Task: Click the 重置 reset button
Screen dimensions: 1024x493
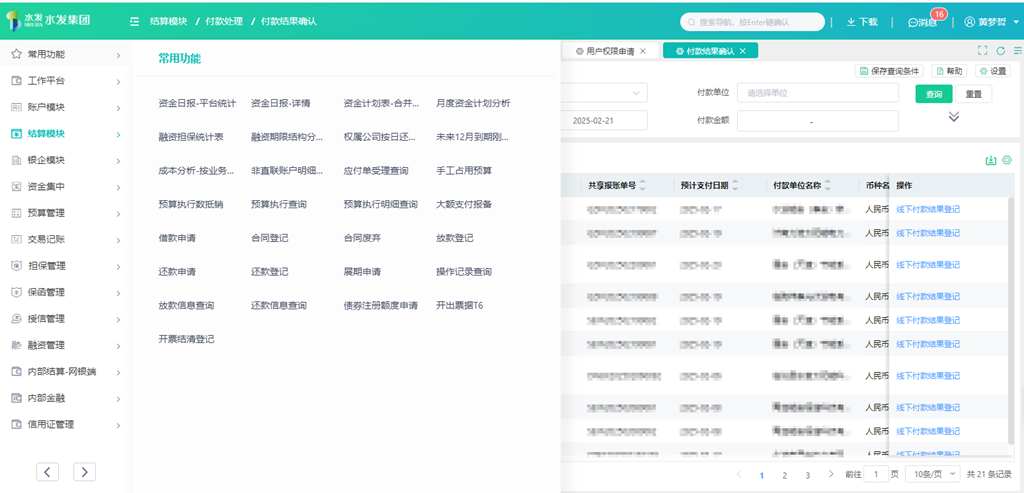Action: tap(973, 94)
